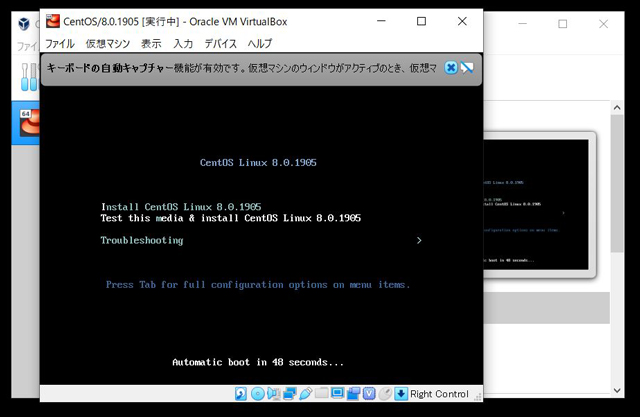640x417 pixels.
Task: Click the mouse integration status icon
Action: point(385,394)
